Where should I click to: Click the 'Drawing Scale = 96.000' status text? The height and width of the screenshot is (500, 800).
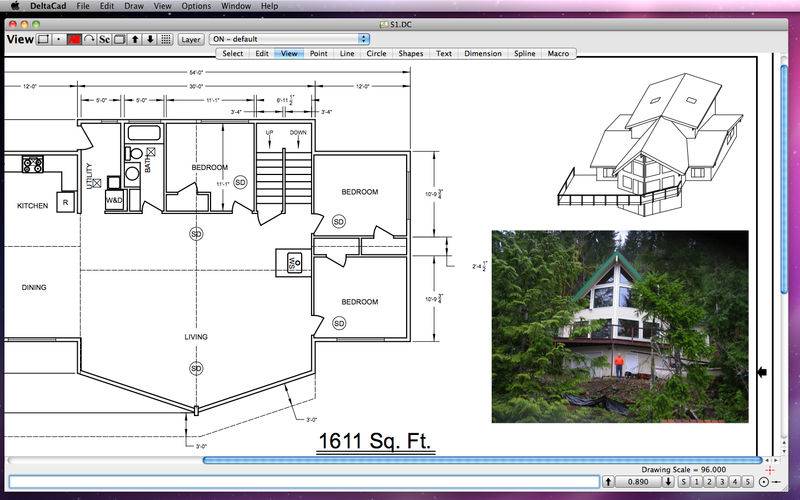[x=683, y=470]
